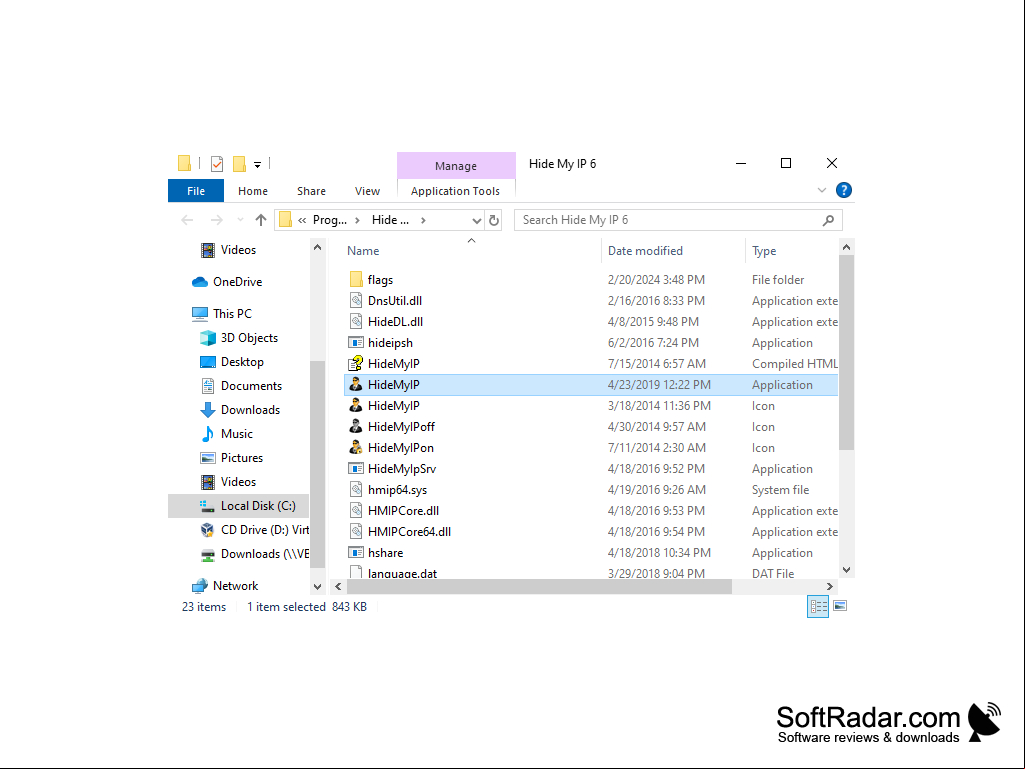Select Local Disk (C:) in the sidebar
The width and height of the screenshot is (1025, 769).
(239, 506)
